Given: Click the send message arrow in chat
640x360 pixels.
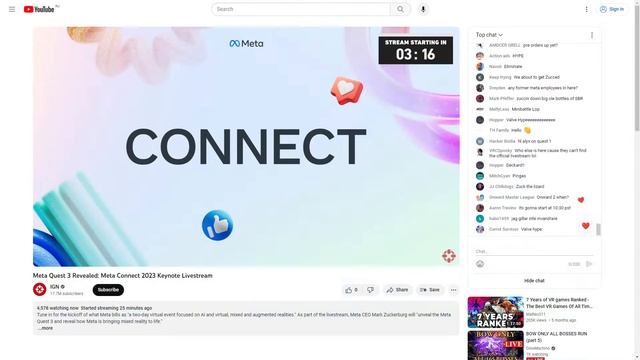Looking at the screenshot, I should [589, 264].
